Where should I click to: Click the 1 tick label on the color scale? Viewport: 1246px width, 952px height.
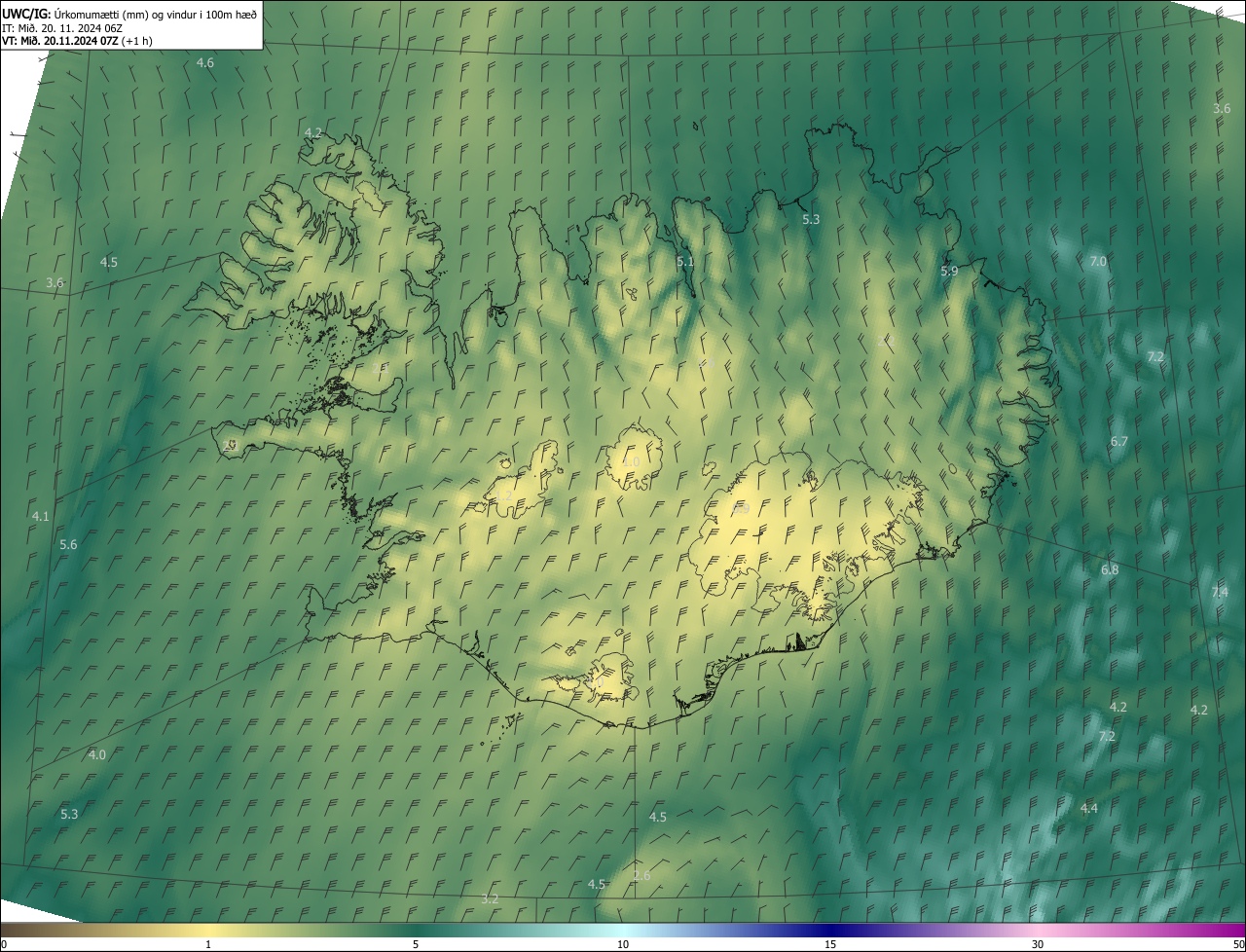[x=208, y=945]
